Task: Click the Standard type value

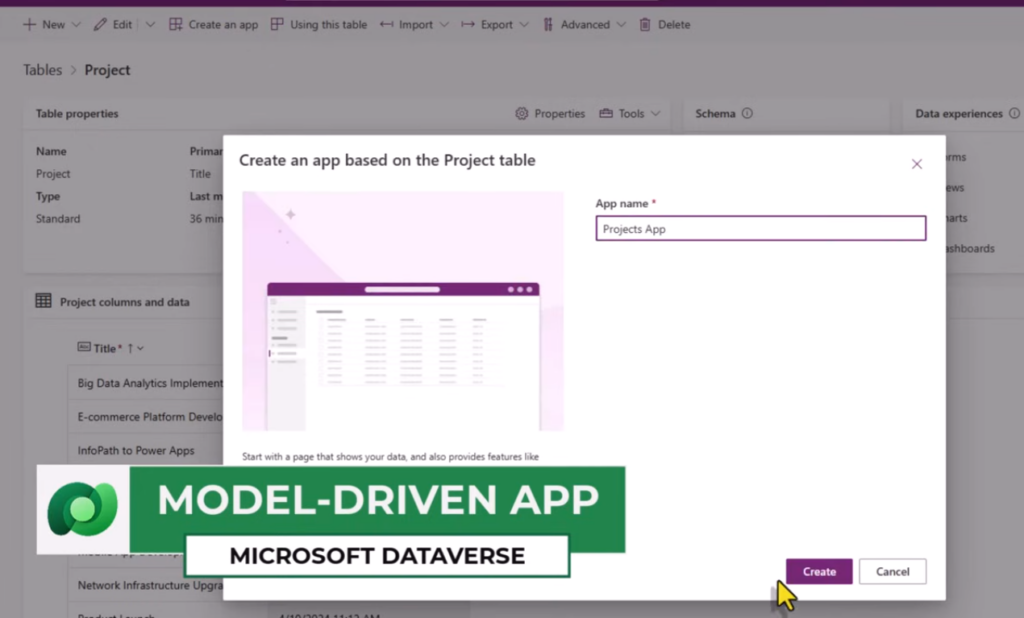Action: (58, 219)
